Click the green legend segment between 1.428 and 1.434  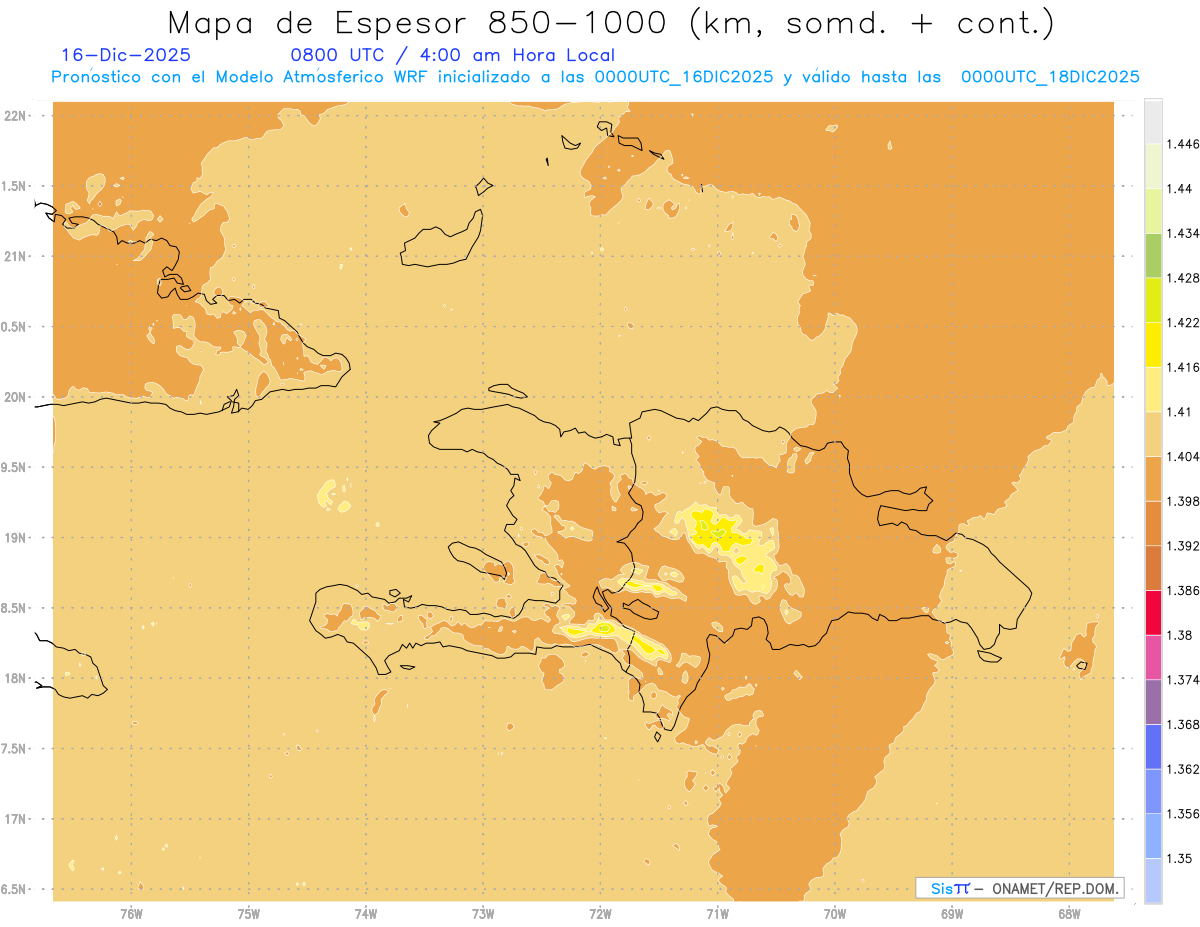coord(1153,255)
